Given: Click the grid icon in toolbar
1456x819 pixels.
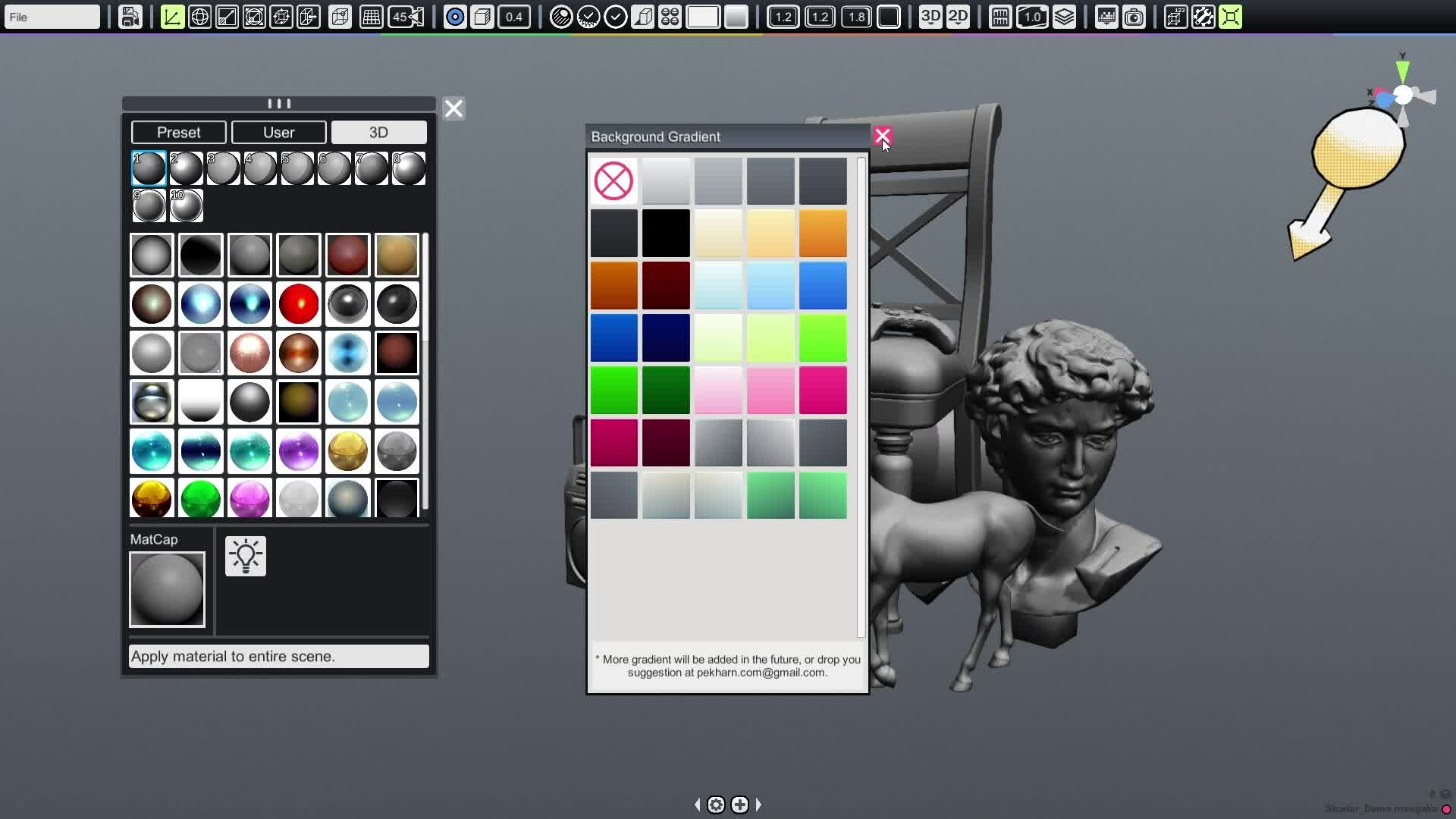Looking at the screenshot, I should tap(371, 17).
